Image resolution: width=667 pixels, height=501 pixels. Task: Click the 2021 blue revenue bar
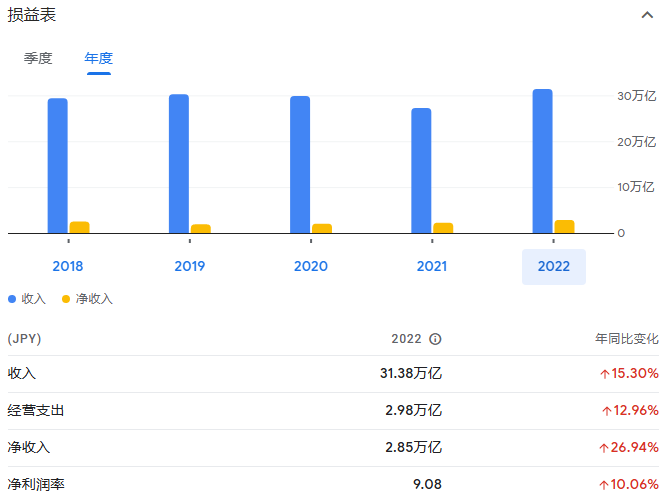click(421, 171)
